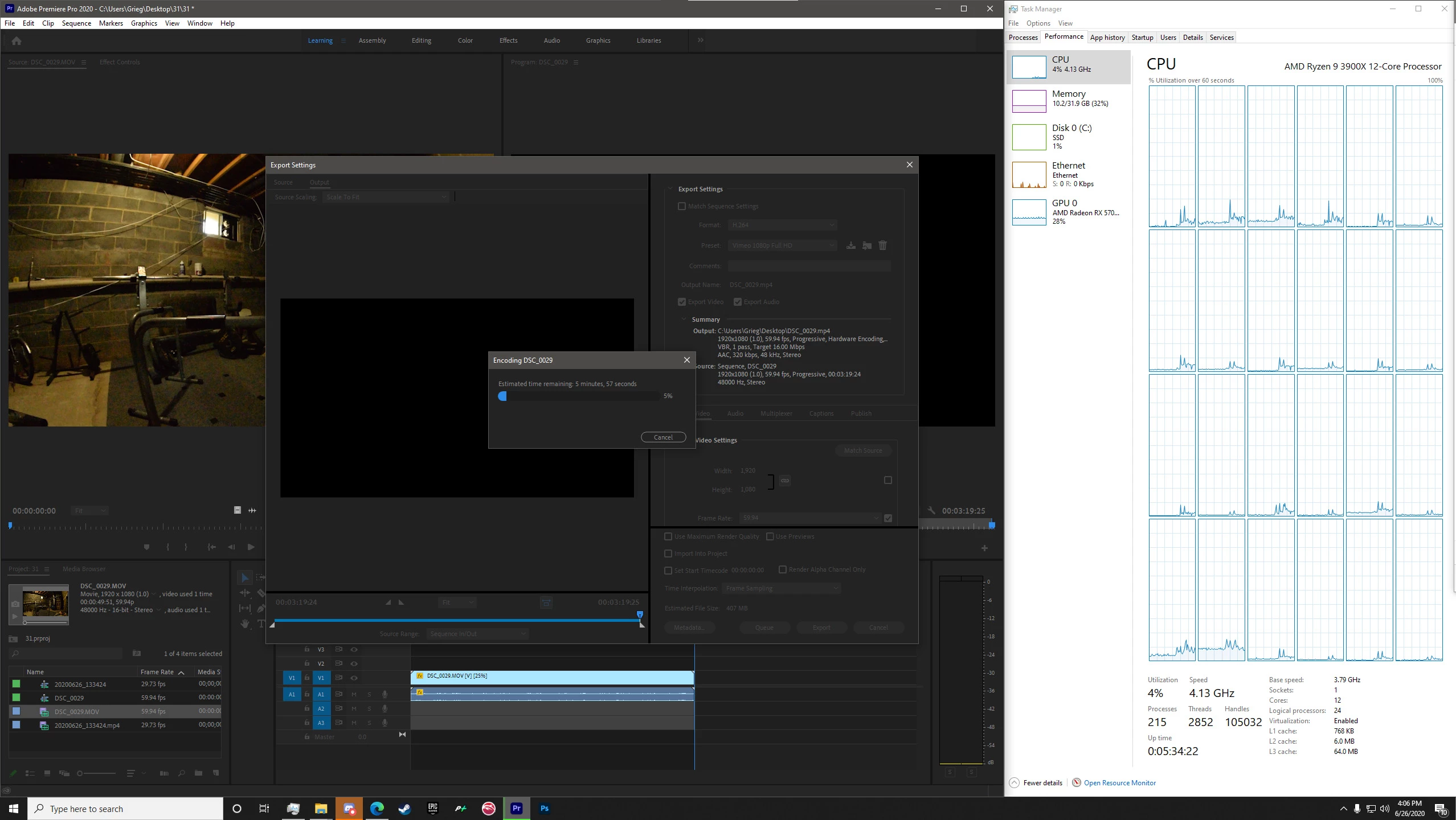Open the Format H.264 dropdown
The width and height of the screenshot is (1456, 820).
pyautogui.click(x=782, y=225)
